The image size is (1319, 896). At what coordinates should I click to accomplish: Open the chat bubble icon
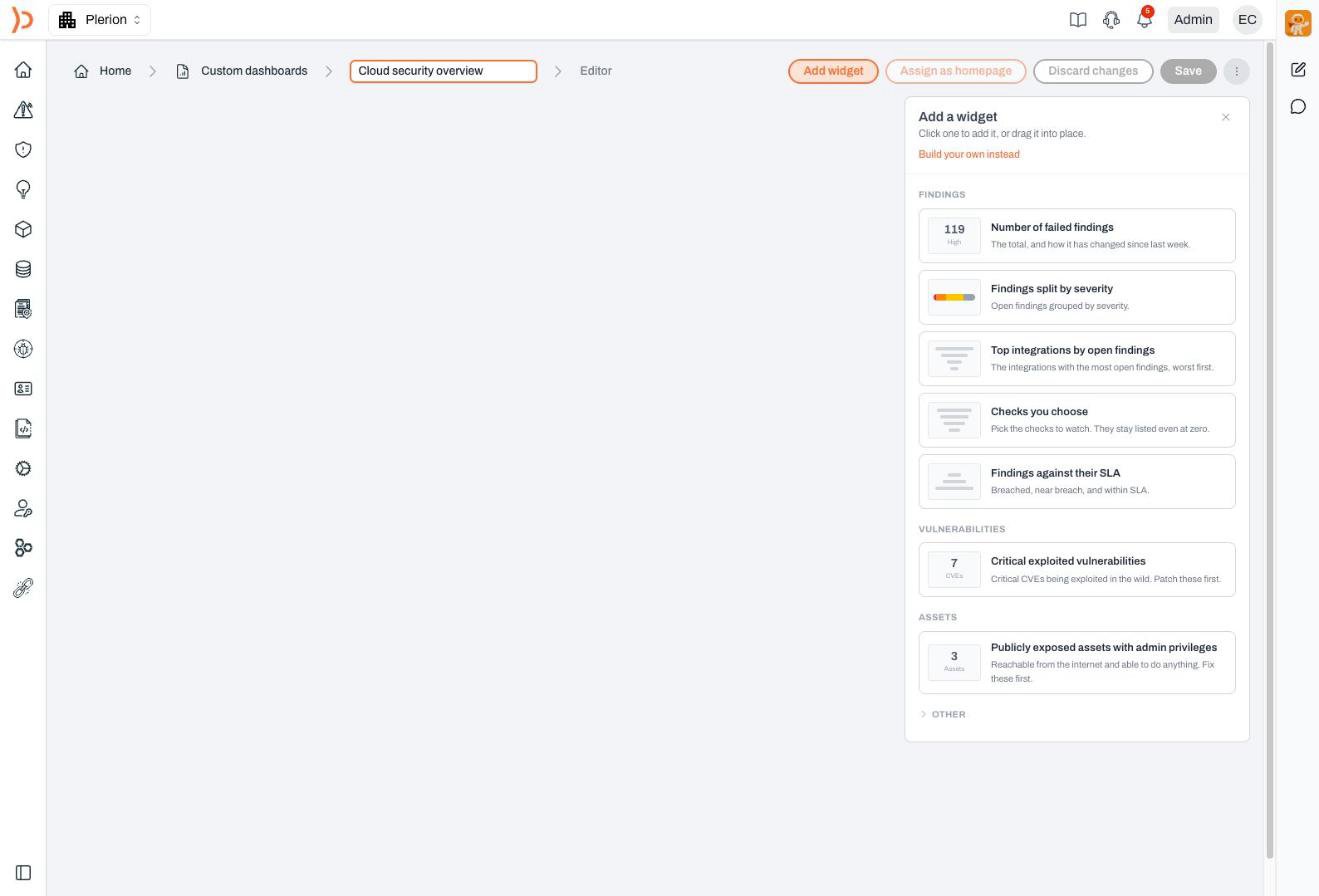1298,107
